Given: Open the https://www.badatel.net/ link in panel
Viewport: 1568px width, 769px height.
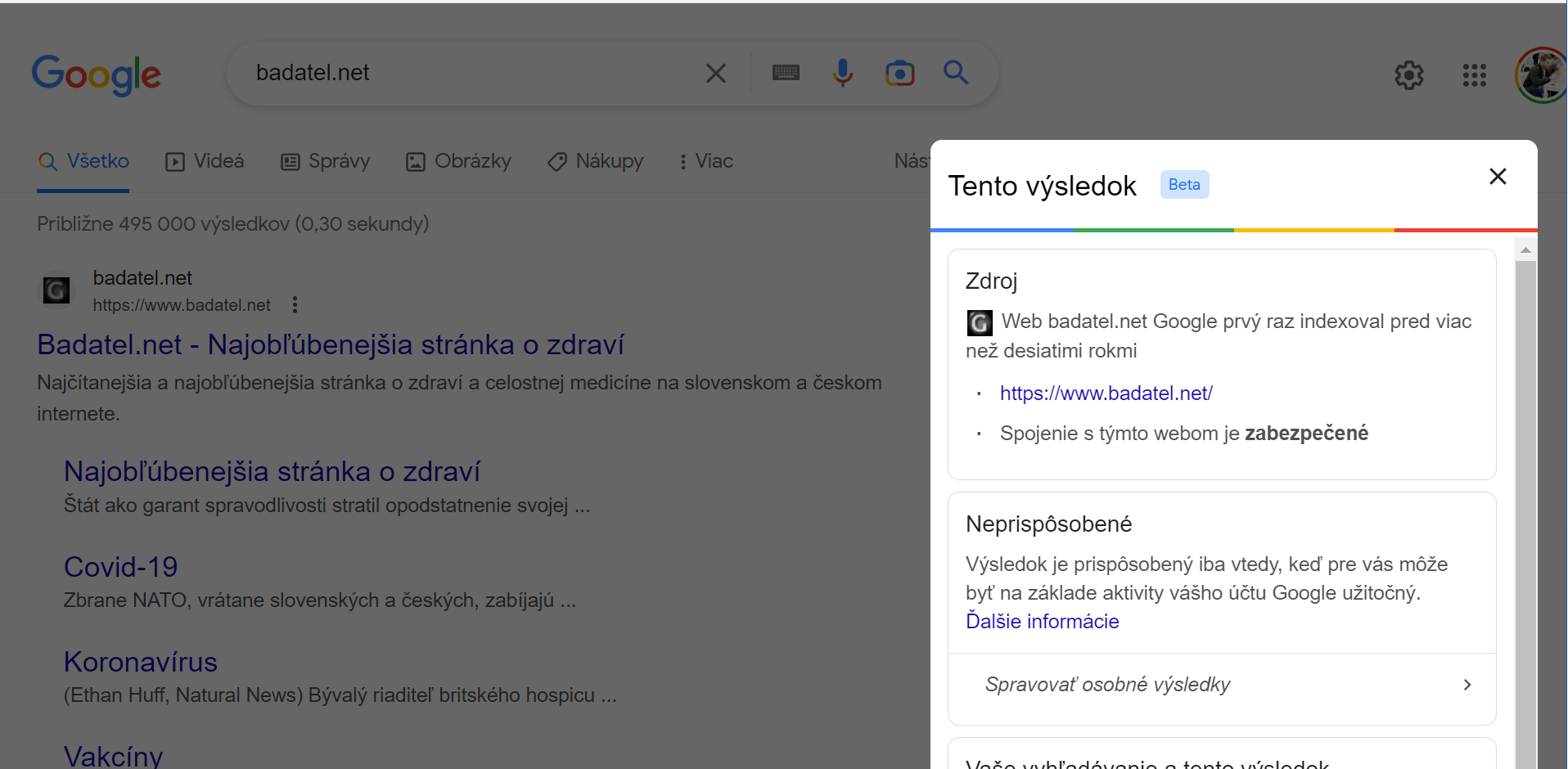Looking at the screenshot, I should pyautogui.click(x=1106, y=393).
